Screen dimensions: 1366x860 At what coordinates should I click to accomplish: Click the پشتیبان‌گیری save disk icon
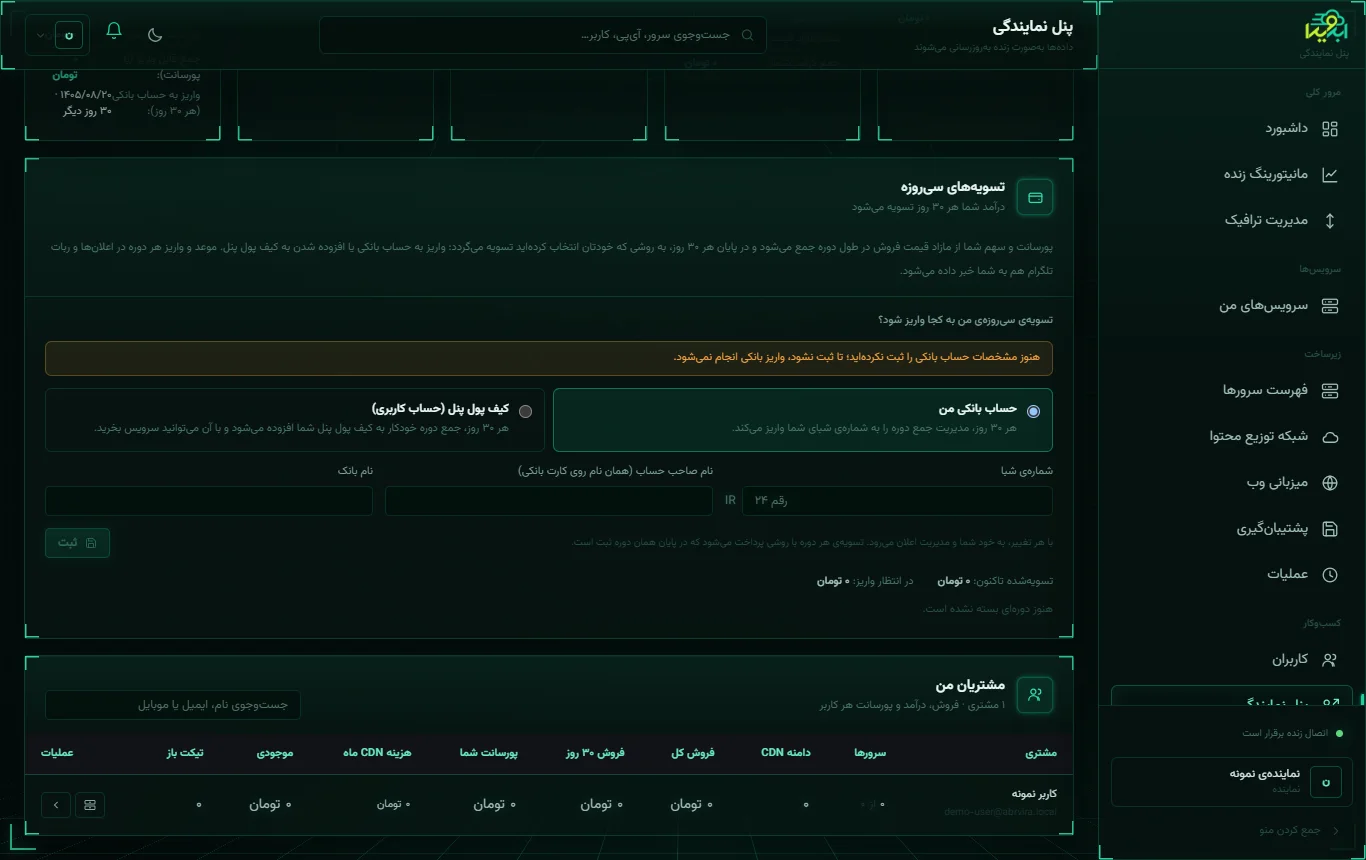coord(1329,528)
